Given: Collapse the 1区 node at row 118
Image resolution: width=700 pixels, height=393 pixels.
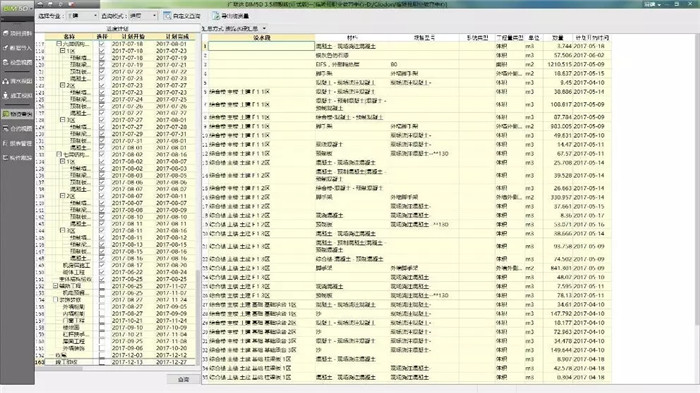Looking at the screenshot, I should (x=62, y=51).
